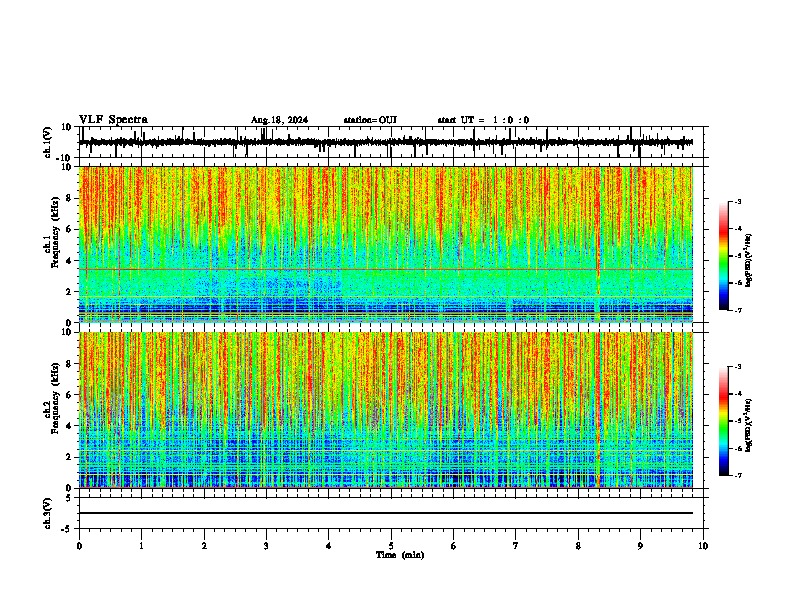Click the time axis tick label "0"
This screenshot has height=612, width=792.
pos(79,546)
